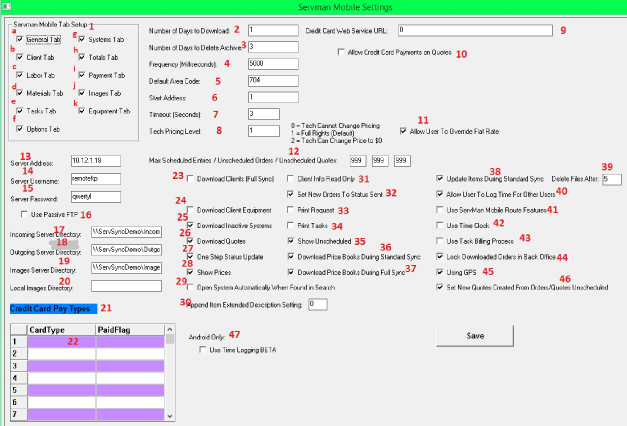Click the Server Username field
The height and width of the screenshot is (426, 627).
pos(96,179)
